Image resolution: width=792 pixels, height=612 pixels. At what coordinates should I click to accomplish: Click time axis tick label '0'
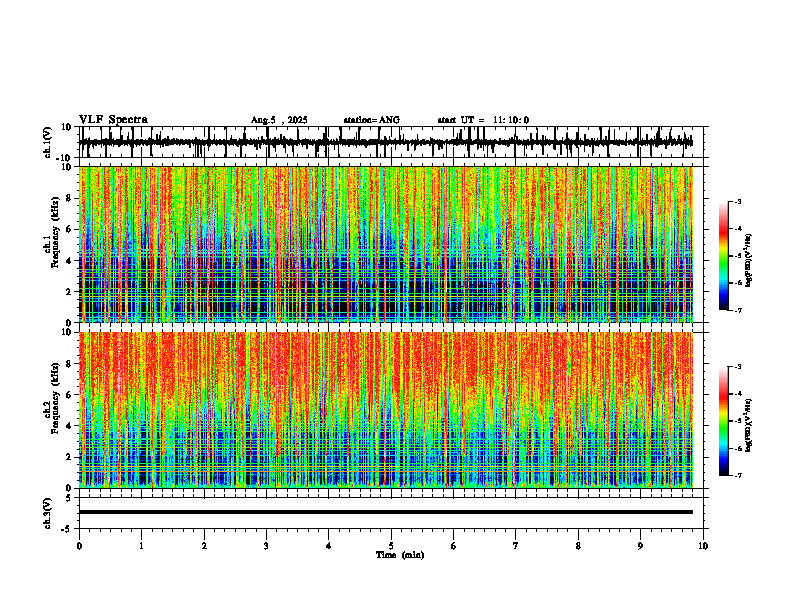click(79, 546)
